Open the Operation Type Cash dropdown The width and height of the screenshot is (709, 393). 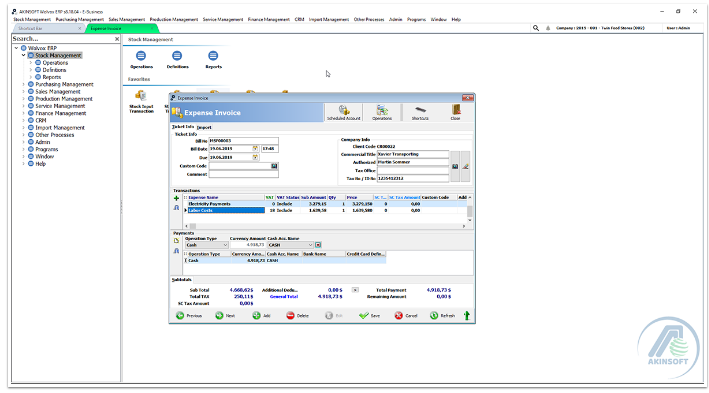pyautogui.click(x=225, y=245)
